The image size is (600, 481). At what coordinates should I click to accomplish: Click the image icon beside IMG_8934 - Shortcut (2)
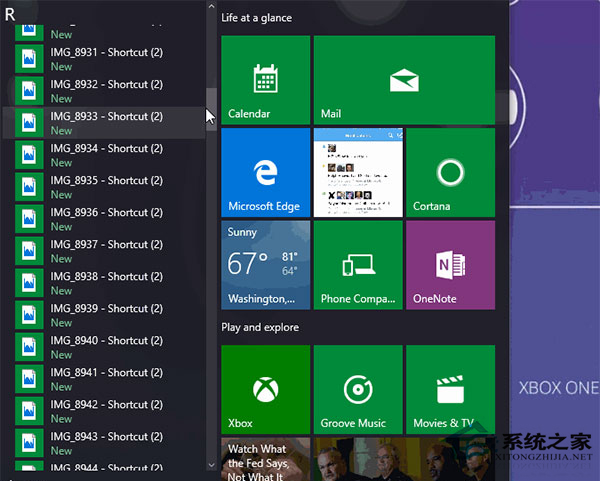pyautogui.click(x=29, y=155)
